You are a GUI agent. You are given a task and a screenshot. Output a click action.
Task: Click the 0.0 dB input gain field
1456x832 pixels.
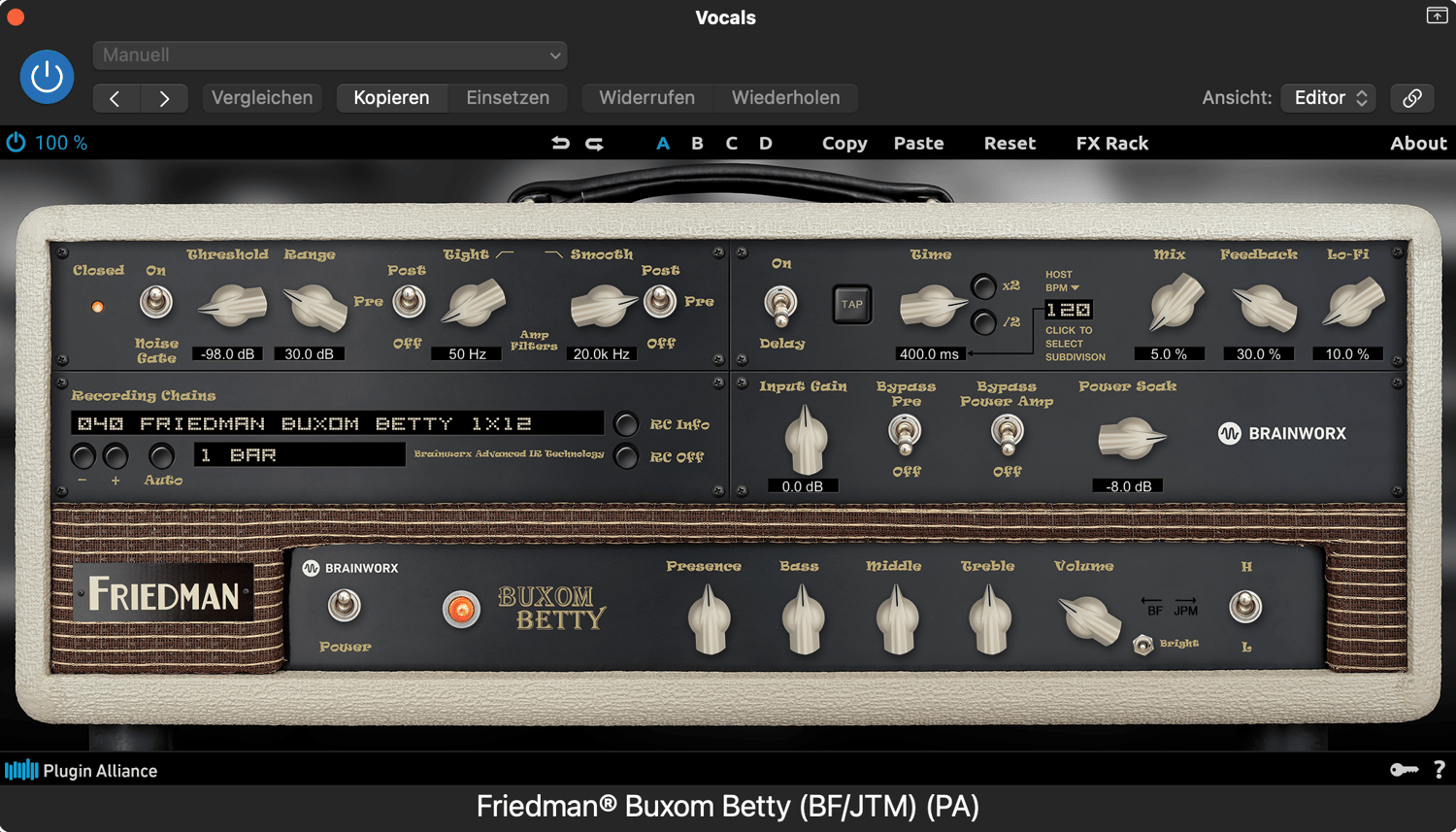[x=803, y=485]
